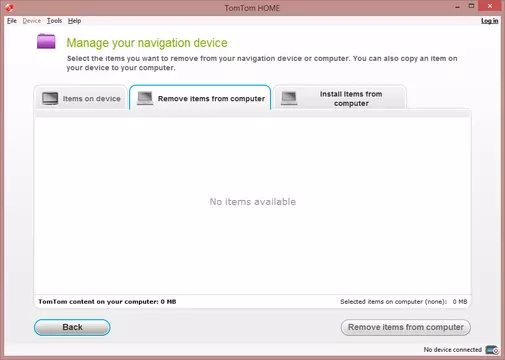505x360 pixels.
Task: Click 'Selected items on computer (none)' text
Action: pos(393,302)
